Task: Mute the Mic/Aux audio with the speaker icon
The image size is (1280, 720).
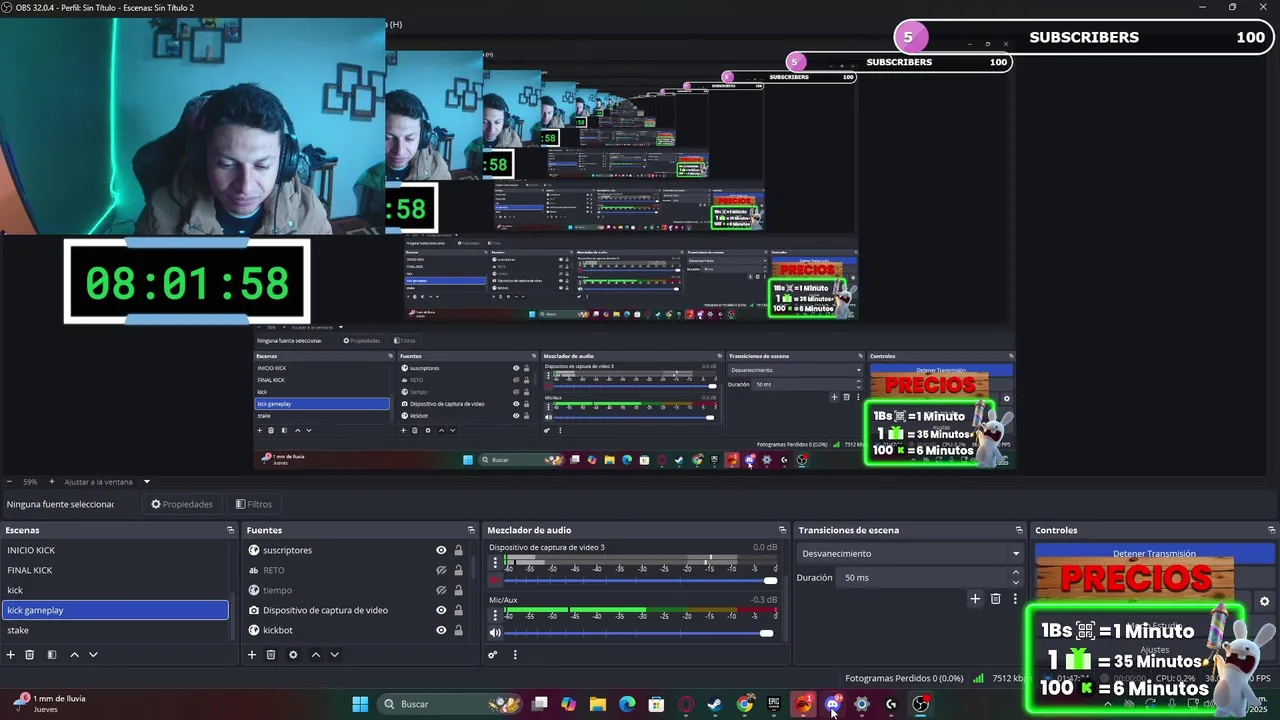Action: (x=495, y=633)
